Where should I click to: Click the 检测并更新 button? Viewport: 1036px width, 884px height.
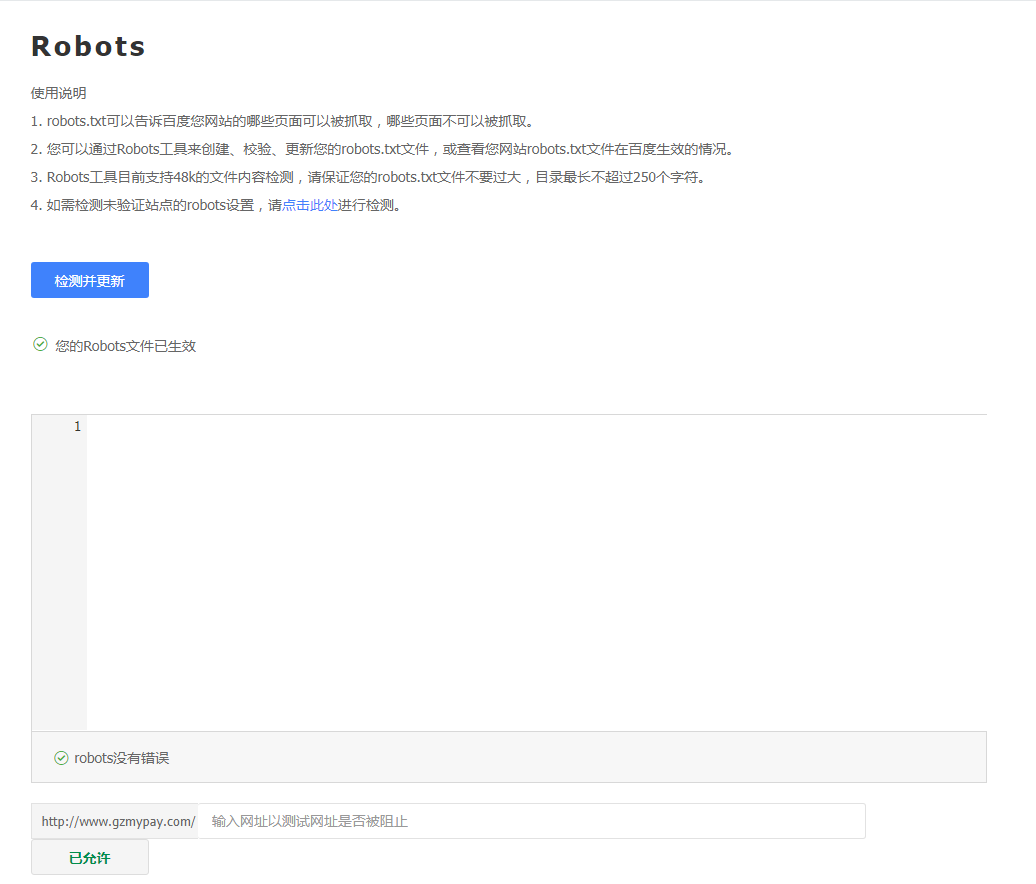pos(90,280)
